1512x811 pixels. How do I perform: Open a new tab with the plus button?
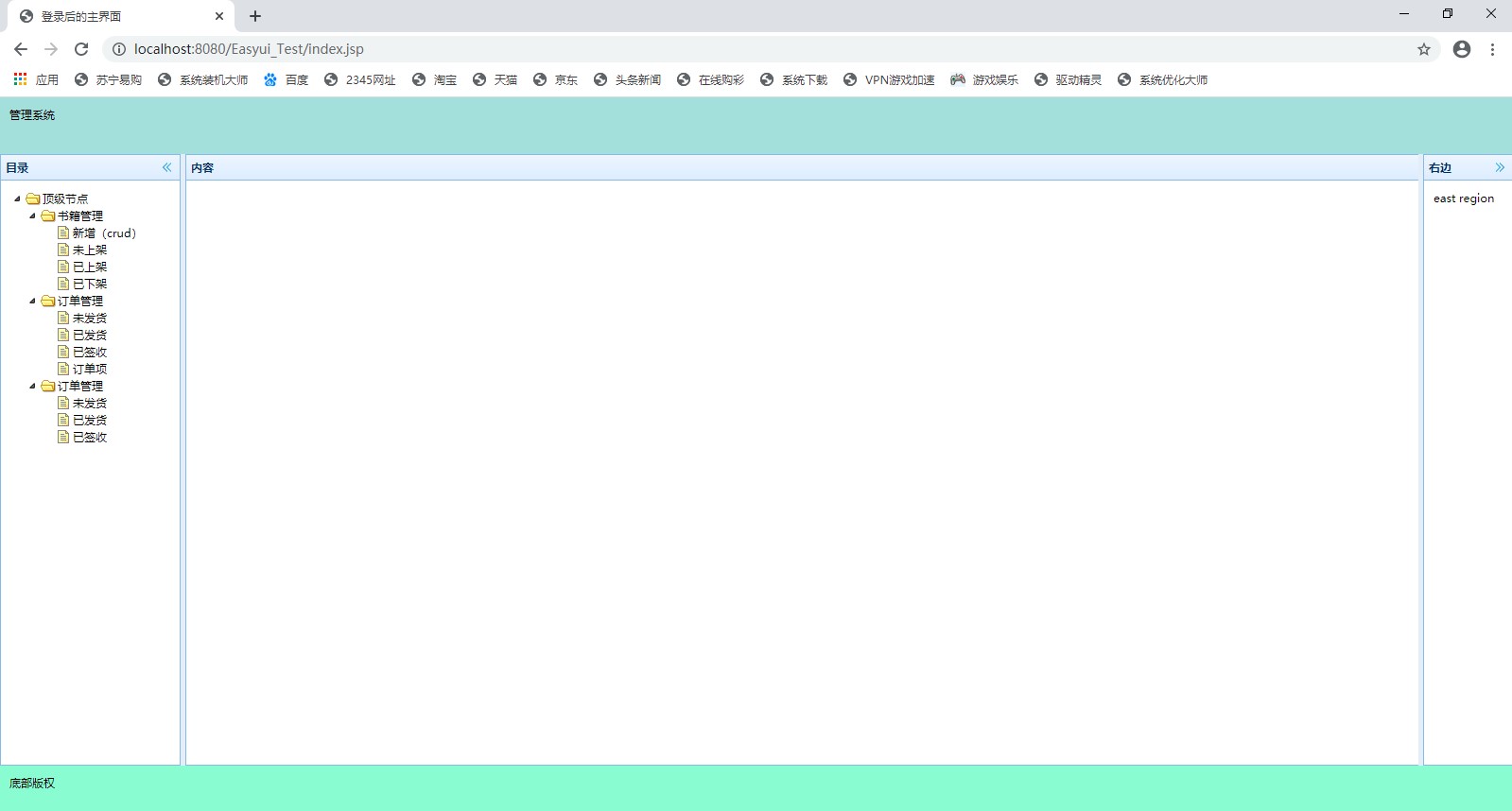[255, 16]
